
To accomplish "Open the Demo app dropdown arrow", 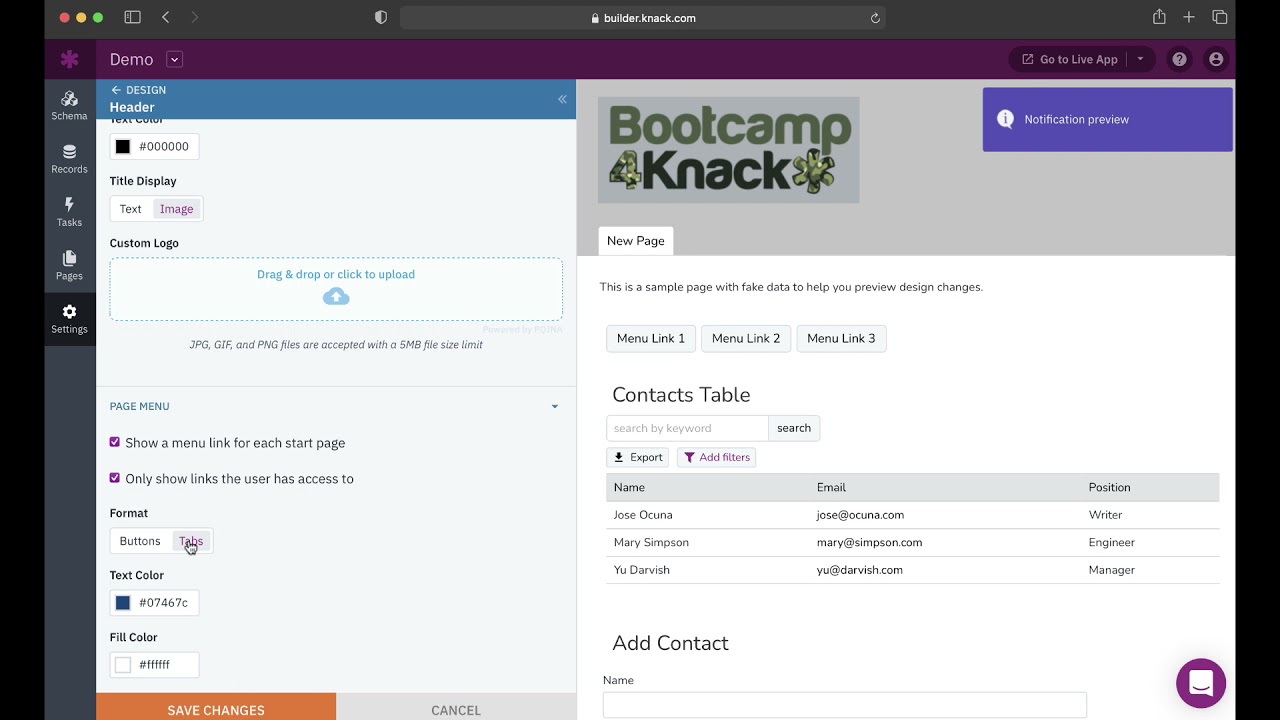I will (174, 59).
